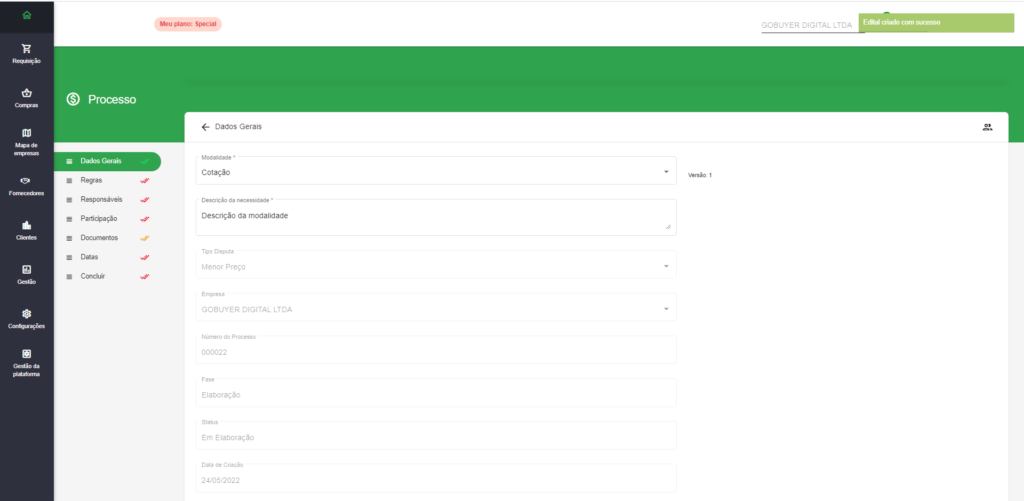
Task: Click the orange check mark next to Documentos
Action: tap(145, 238)
